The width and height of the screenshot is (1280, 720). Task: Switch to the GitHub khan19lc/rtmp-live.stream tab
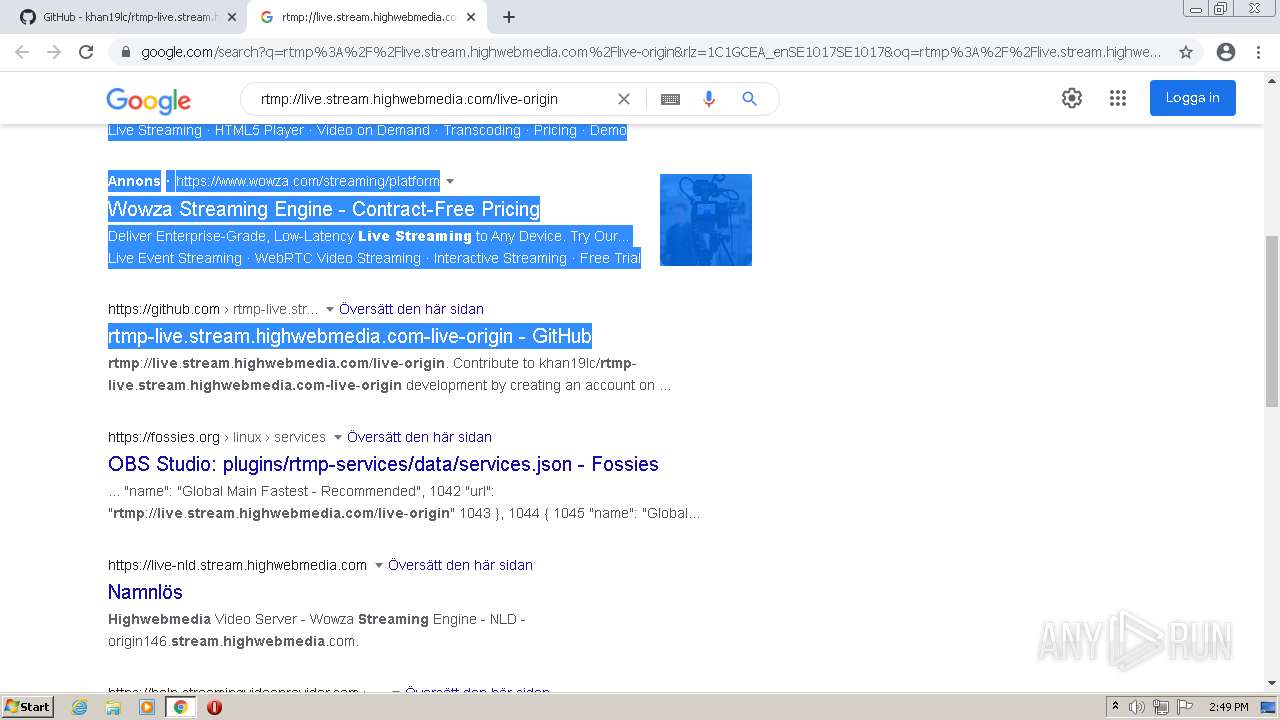click(127, 17)
